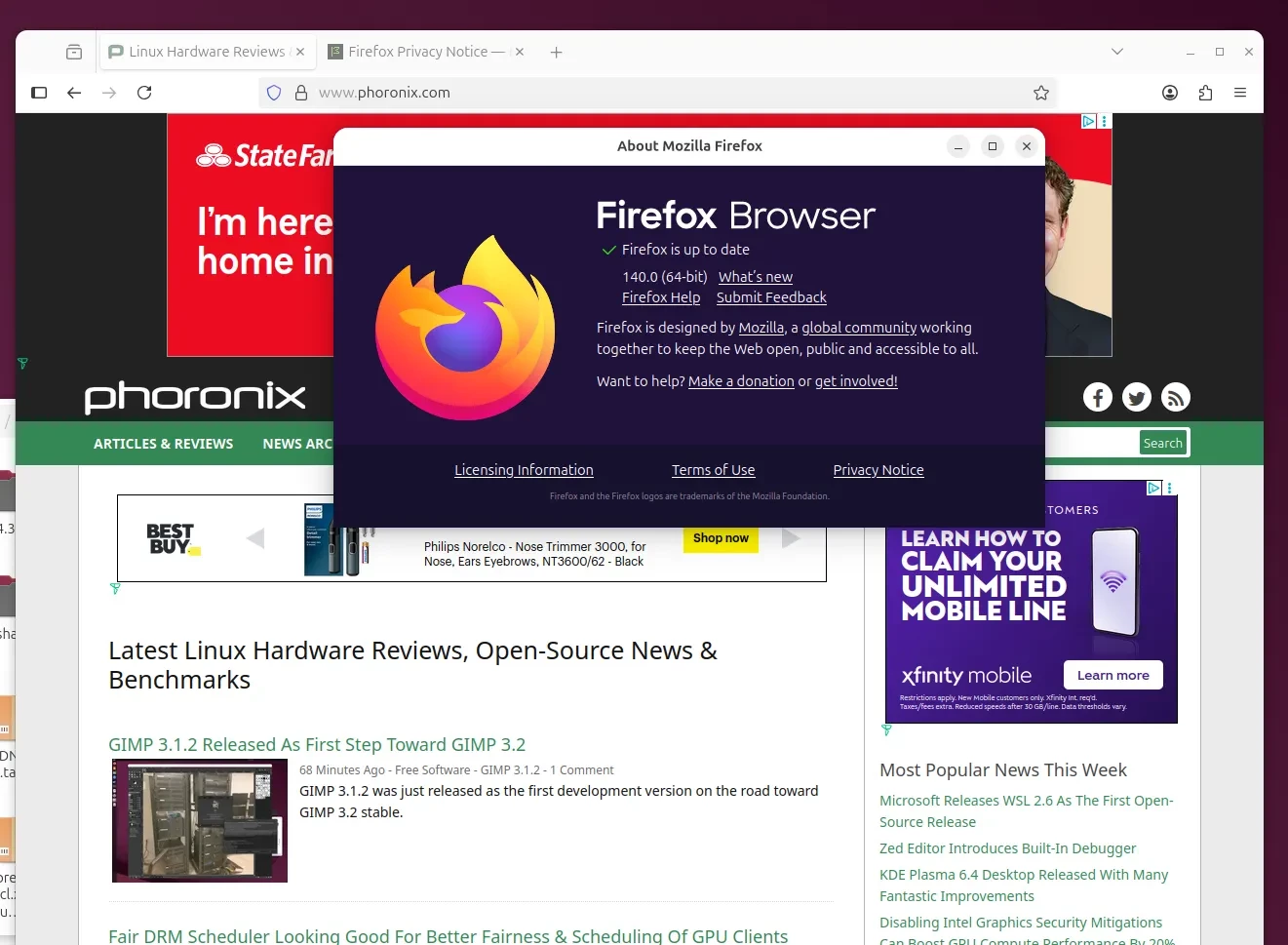This screenshot has height=945, width=1288.
Task: Click the tracking protection shield icon
Action: coord(274,93)
